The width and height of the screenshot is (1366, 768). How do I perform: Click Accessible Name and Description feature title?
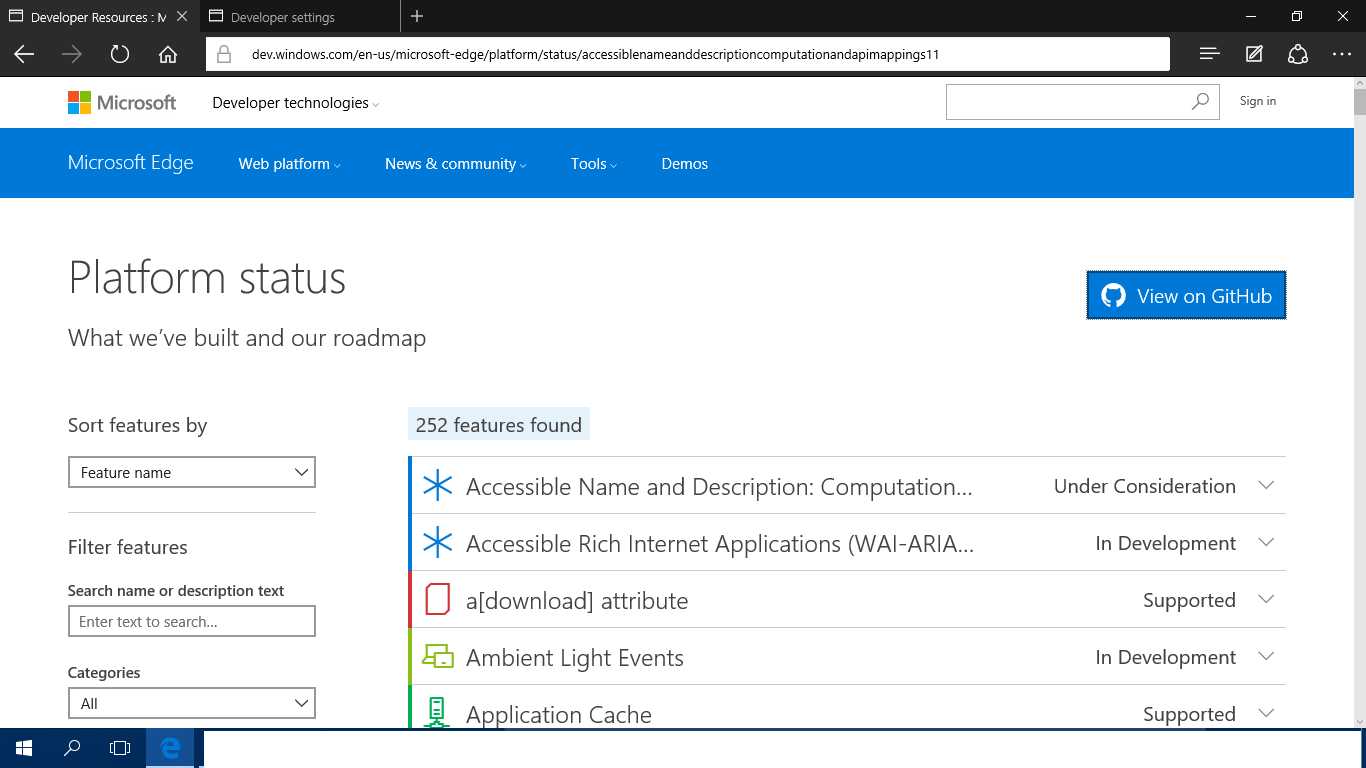click(x=719, y=487)
